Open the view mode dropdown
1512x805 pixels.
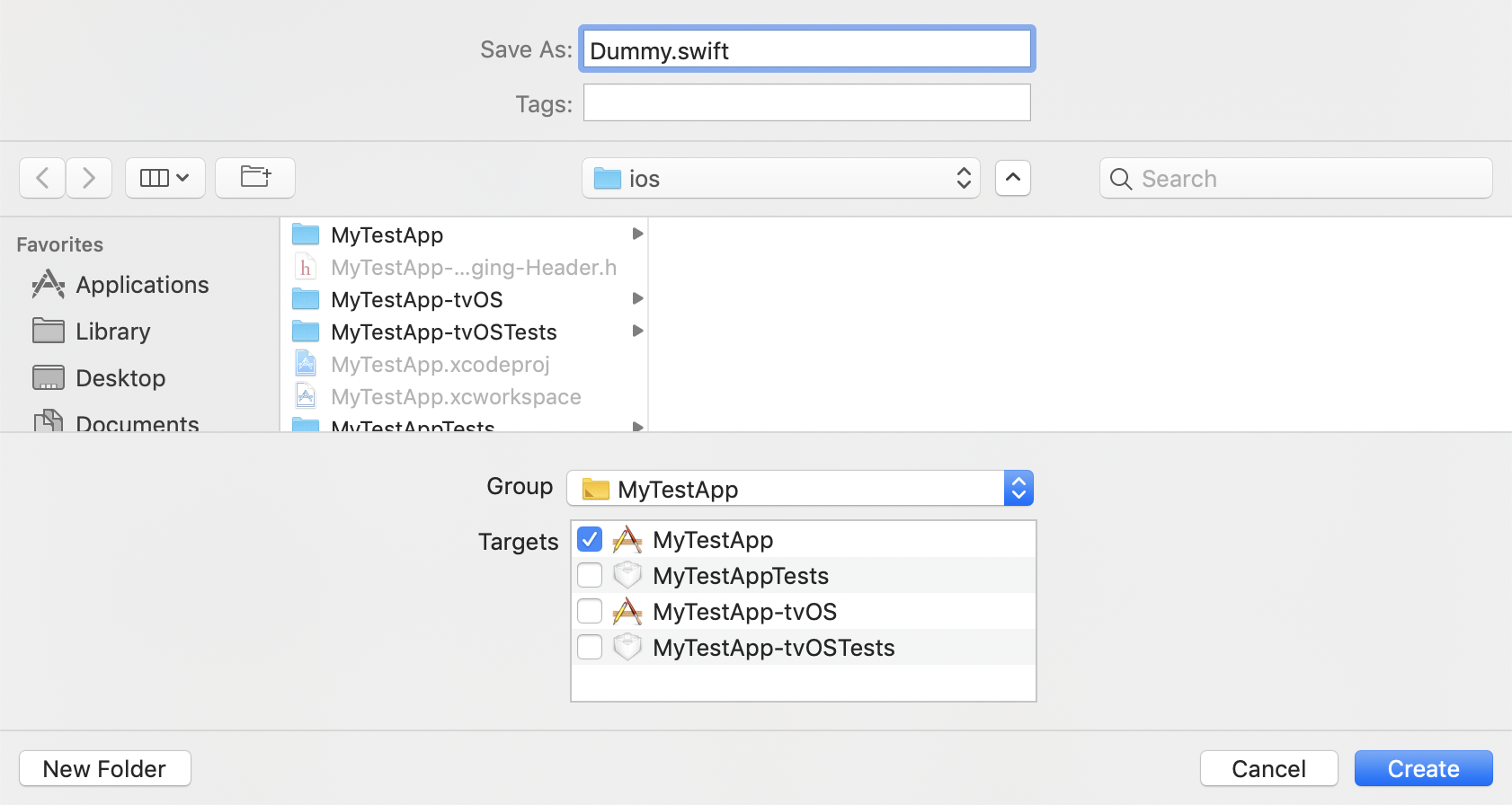(165, 178)
